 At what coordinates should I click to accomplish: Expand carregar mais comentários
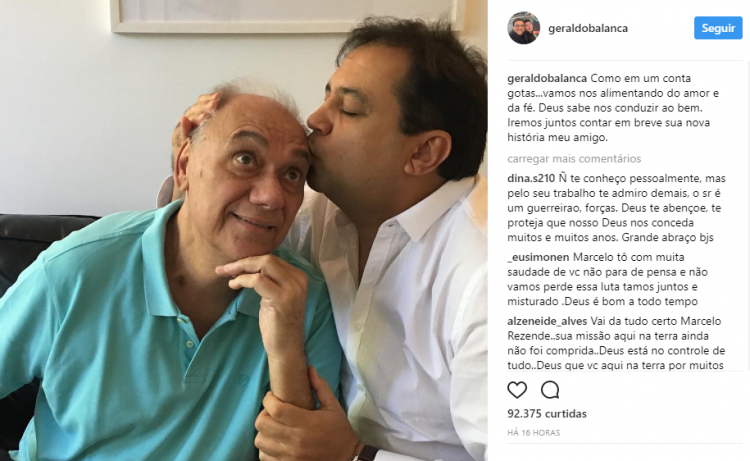coord(574,159)
